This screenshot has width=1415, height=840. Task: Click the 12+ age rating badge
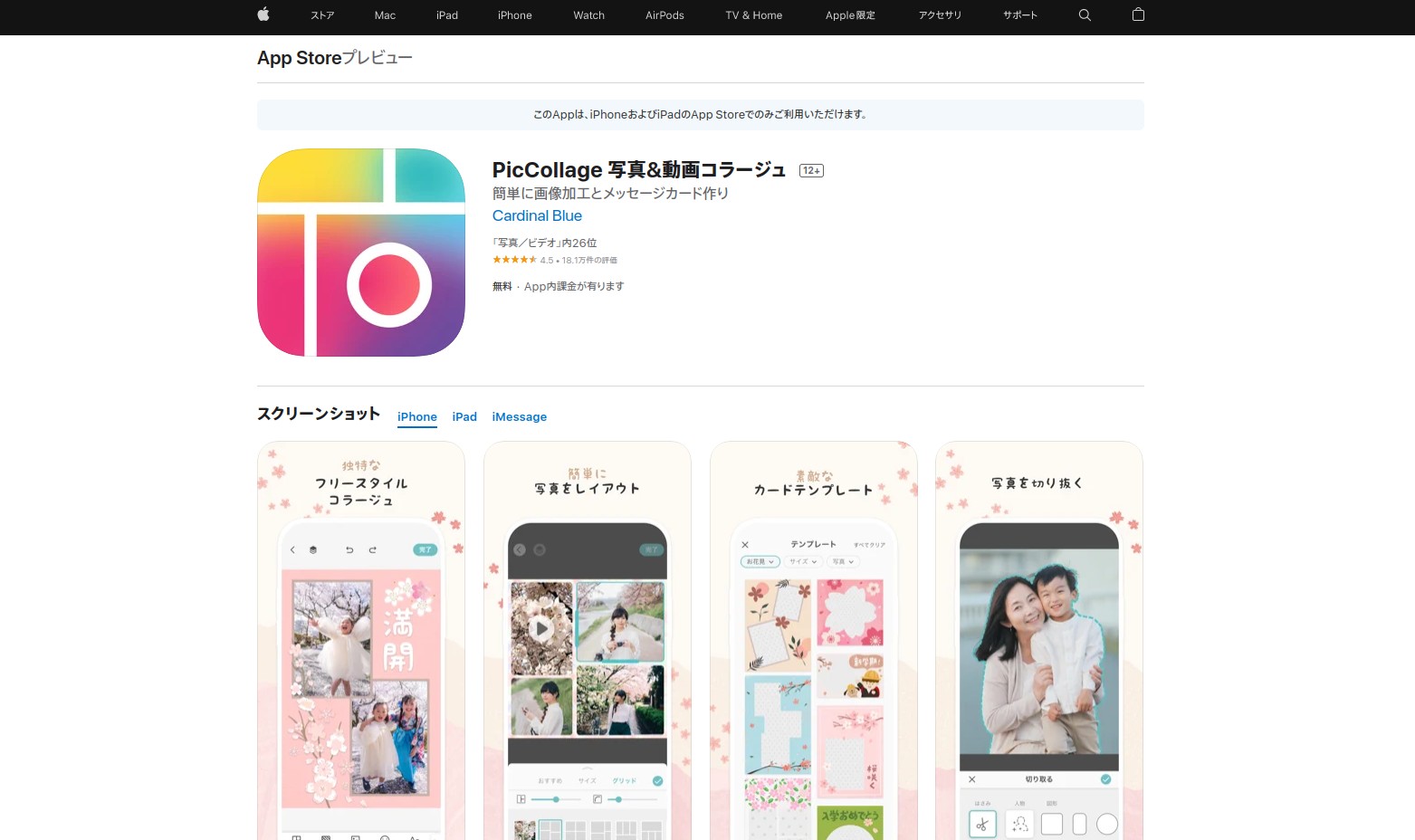click(811, 171)
